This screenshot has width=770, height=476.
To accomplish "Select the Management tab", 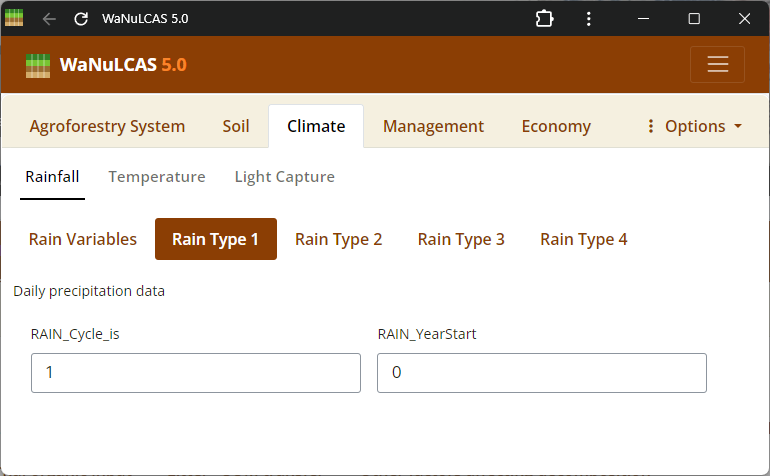I will [433, 126].
